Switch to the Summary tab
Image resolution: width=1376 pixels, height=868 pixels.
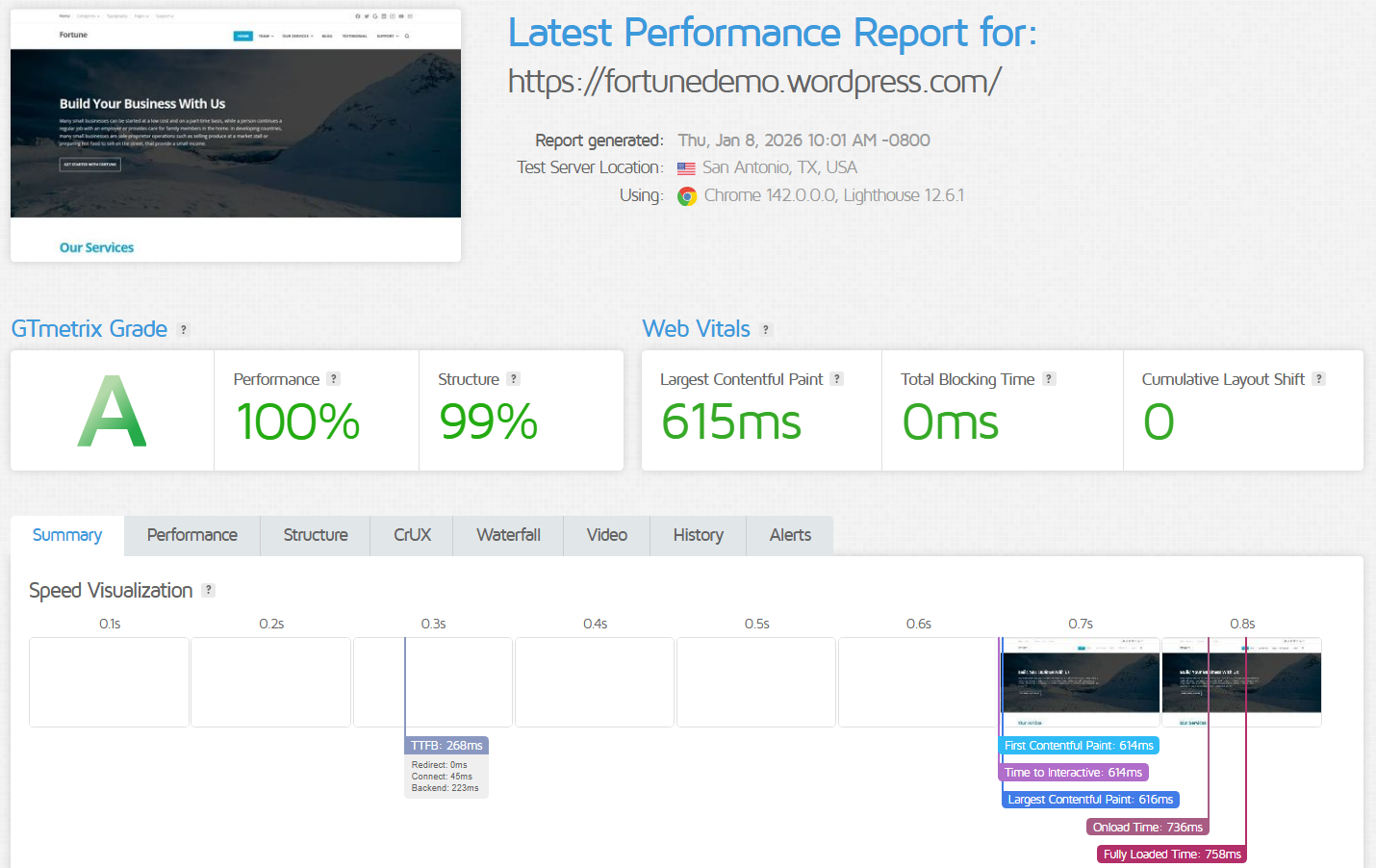[67, 535]
